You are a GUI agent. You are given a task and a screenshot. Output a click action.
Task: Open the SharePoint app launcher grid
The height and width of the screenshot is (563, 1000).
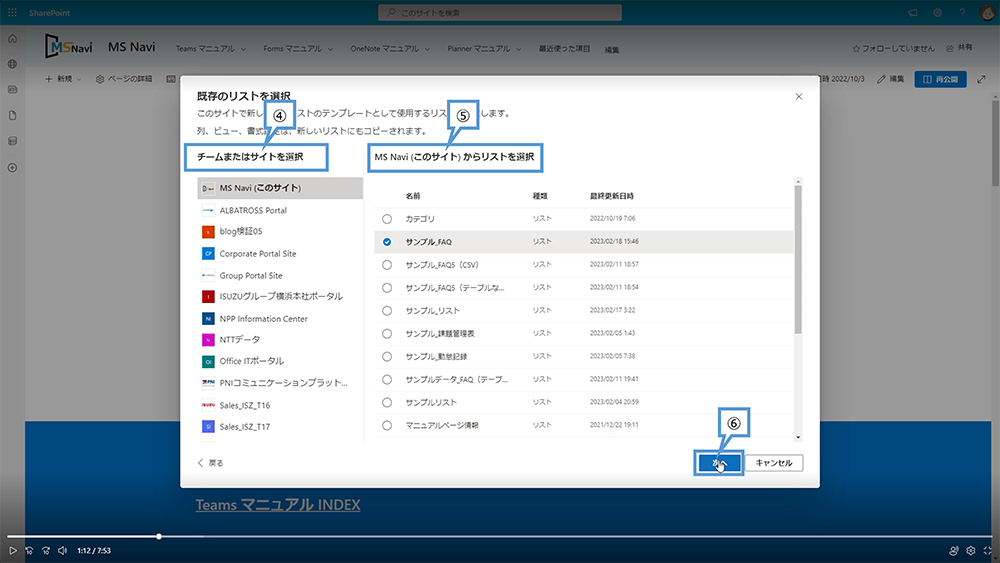12,12
